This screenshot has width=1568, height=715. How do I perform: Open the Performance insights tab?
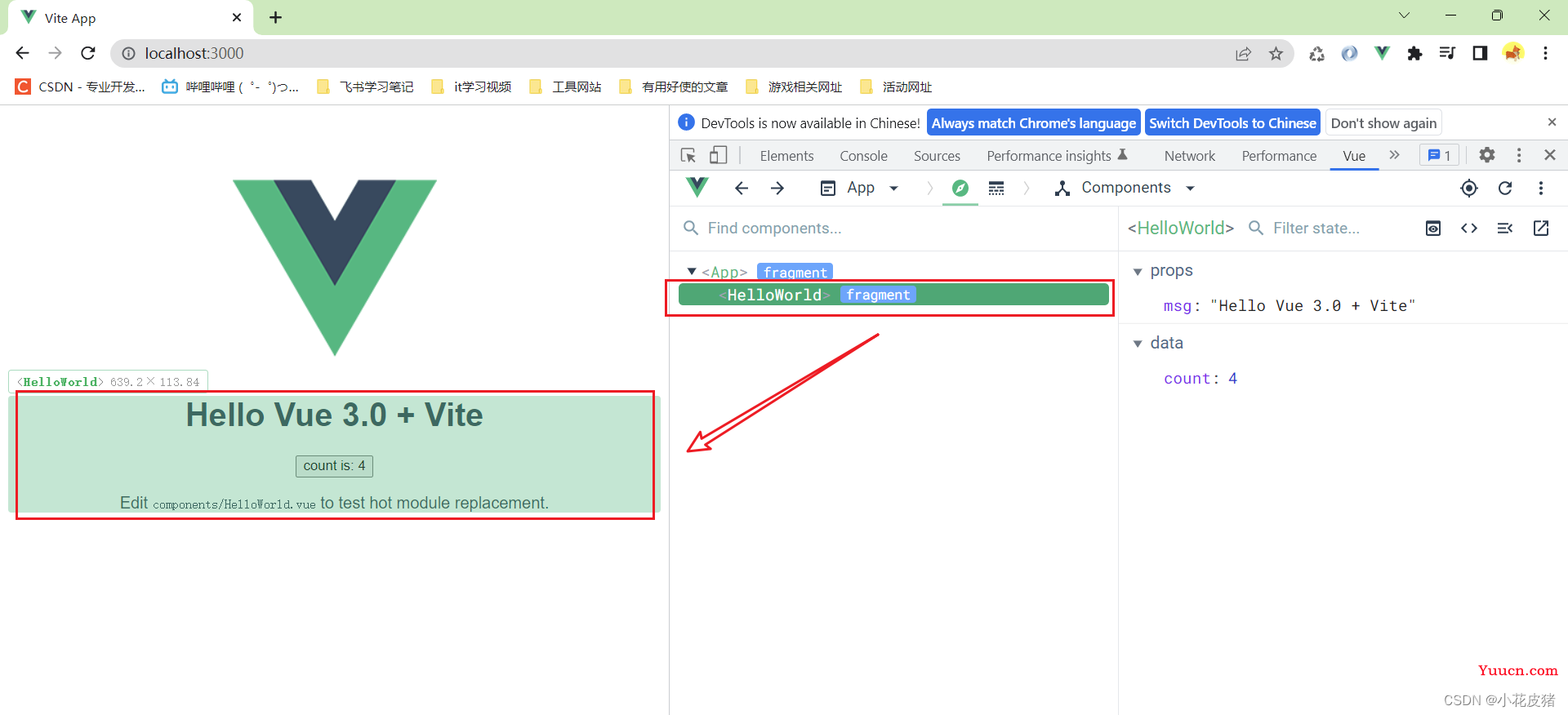pyautogui.click(x=1057, y=156)
